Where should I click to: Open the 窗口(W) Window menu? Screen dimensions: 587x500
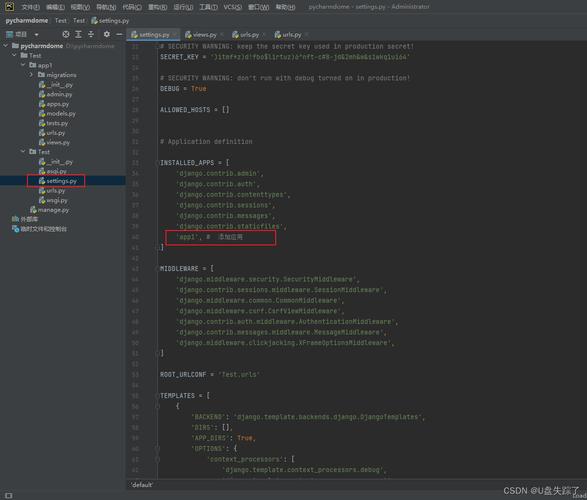[258, 7]
